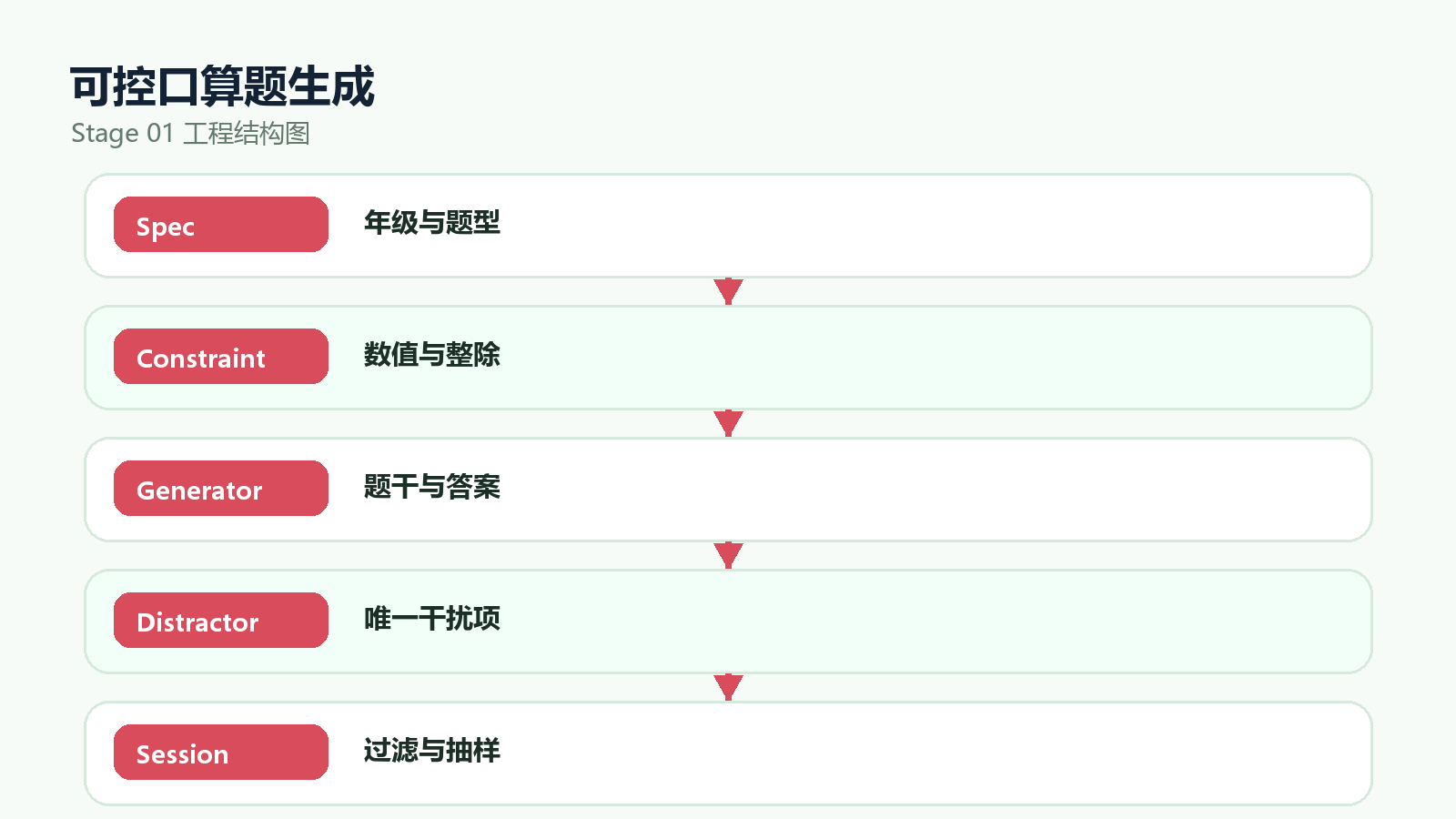Click empty area of the Generator row card
Viewport: 1456px width, 819px height.
click(910, 490)
